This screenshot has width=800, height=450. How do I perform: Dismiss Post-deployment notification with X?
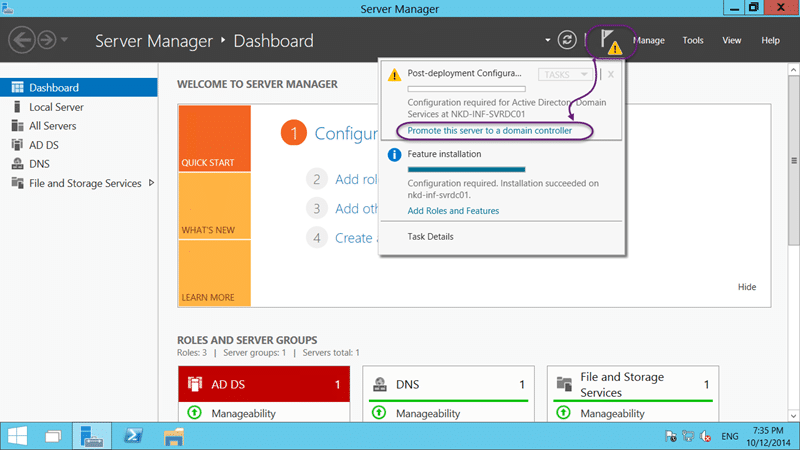pyautogui.click(x=611, y=74)
